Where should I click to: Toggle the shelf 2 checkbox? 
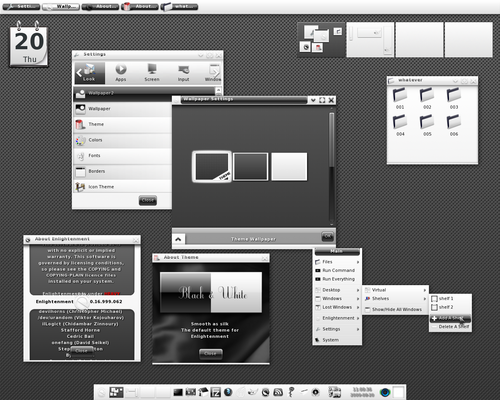tap(434, 307)
